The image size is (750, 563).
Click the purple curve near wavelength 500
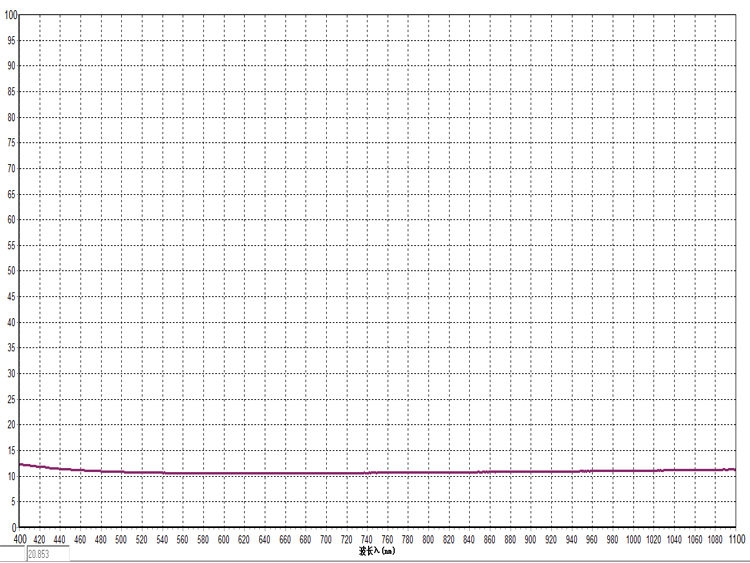click(121, 472)
